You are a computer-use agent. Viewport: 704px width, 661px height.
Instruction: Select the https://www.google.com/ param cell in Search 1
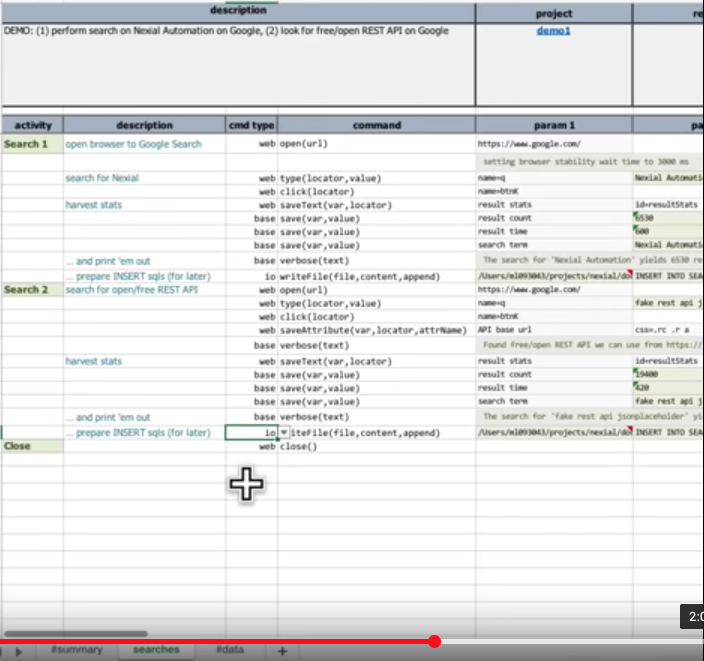[x=554, y=144]
